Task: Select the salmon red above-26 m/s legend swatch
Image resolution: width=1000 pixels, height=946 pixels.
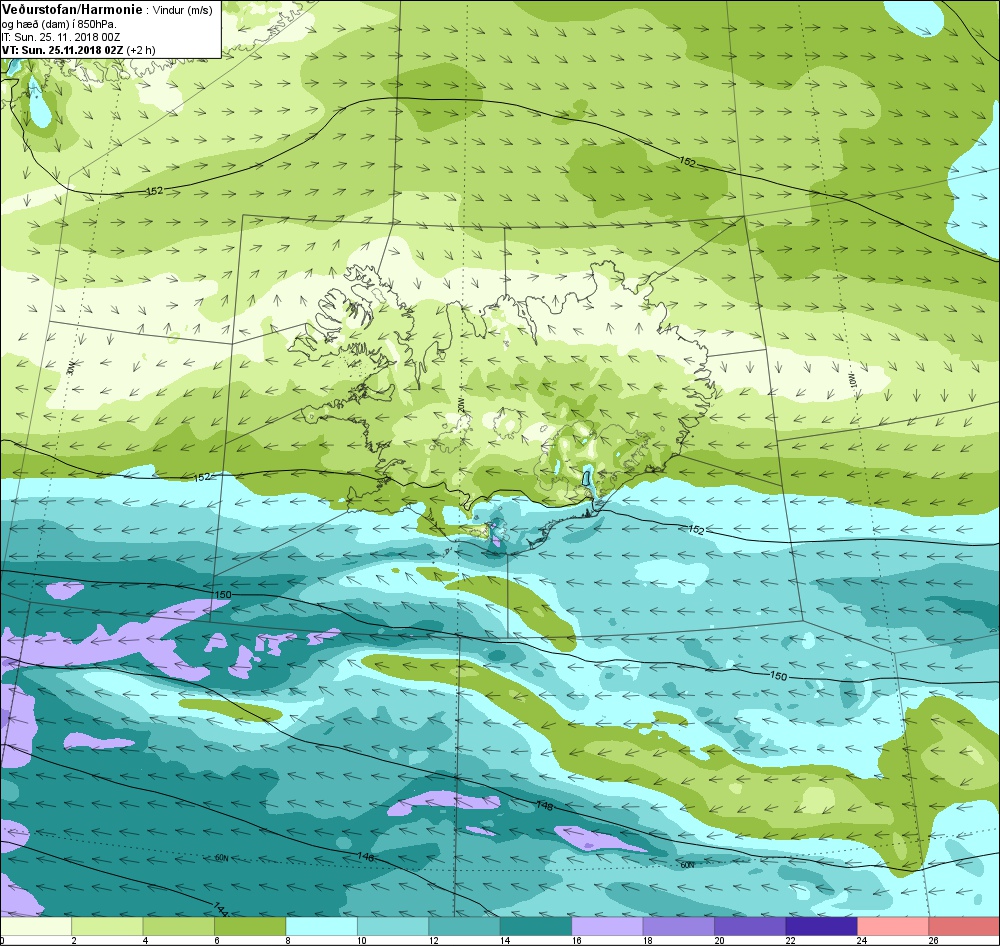Action: pyautogui.click(x=964, y=926)
